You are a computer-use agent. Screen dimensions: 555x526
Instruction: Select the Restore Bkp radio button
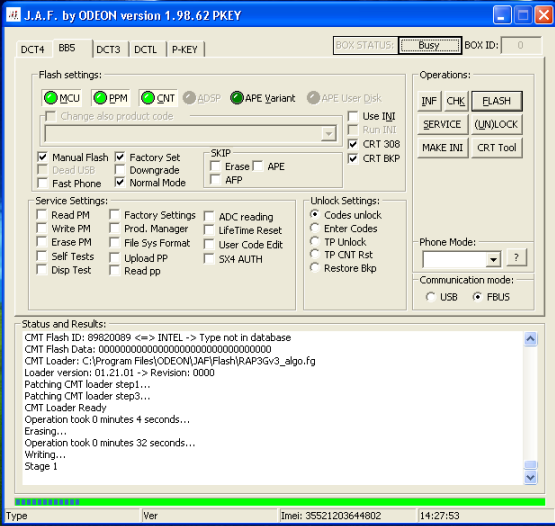coord(315,267)
